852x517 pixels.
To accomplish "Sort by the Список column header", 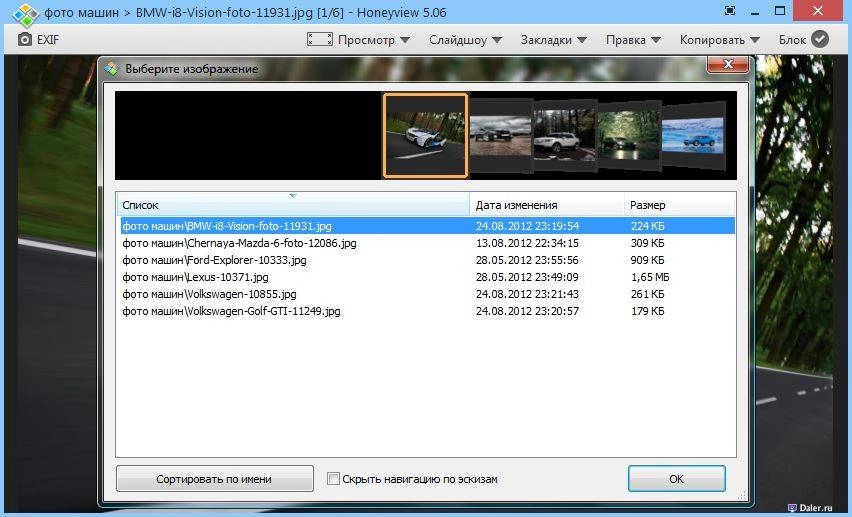I will 293,205.
